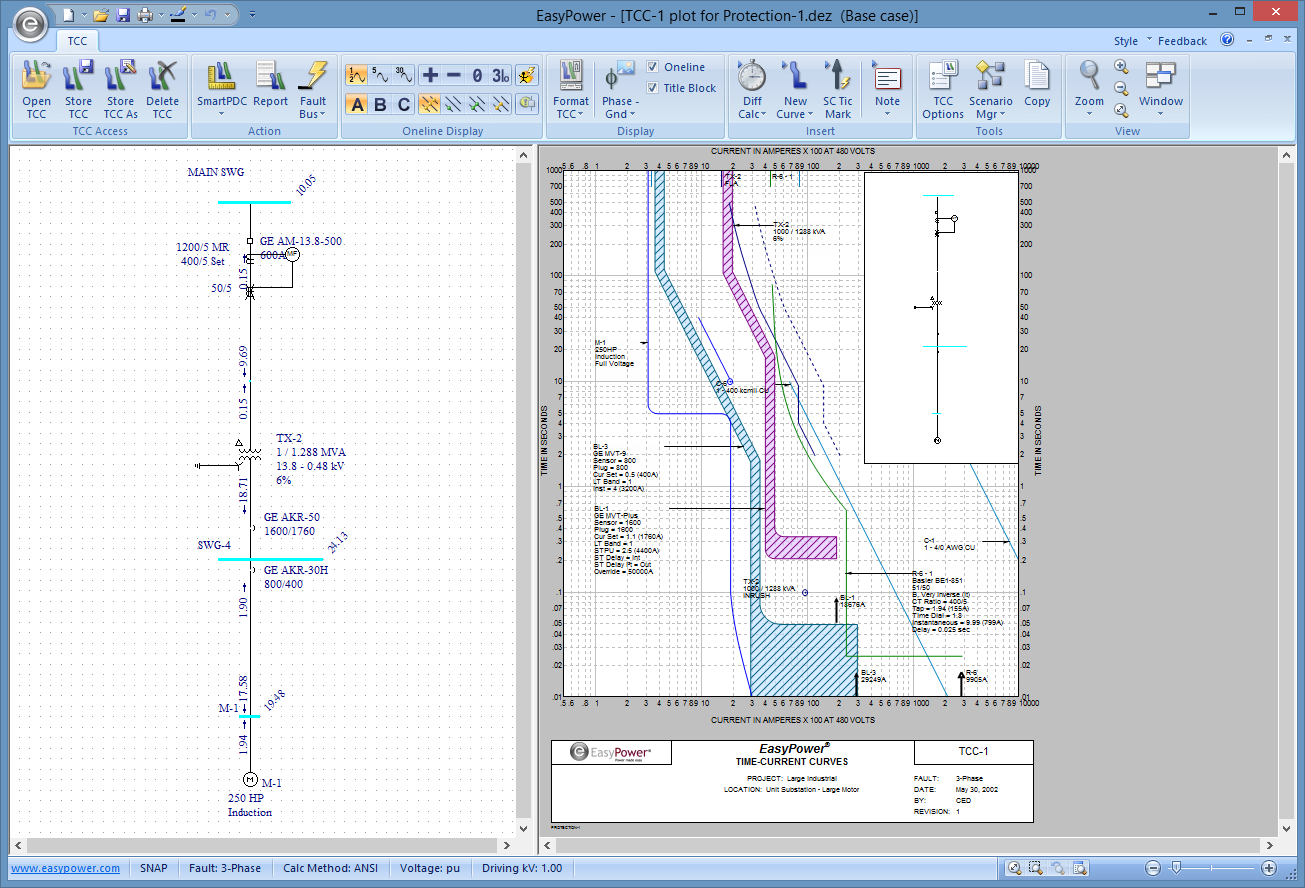
Task: Click the zoom-out magnifier in View group
Action: point(1121,88)
